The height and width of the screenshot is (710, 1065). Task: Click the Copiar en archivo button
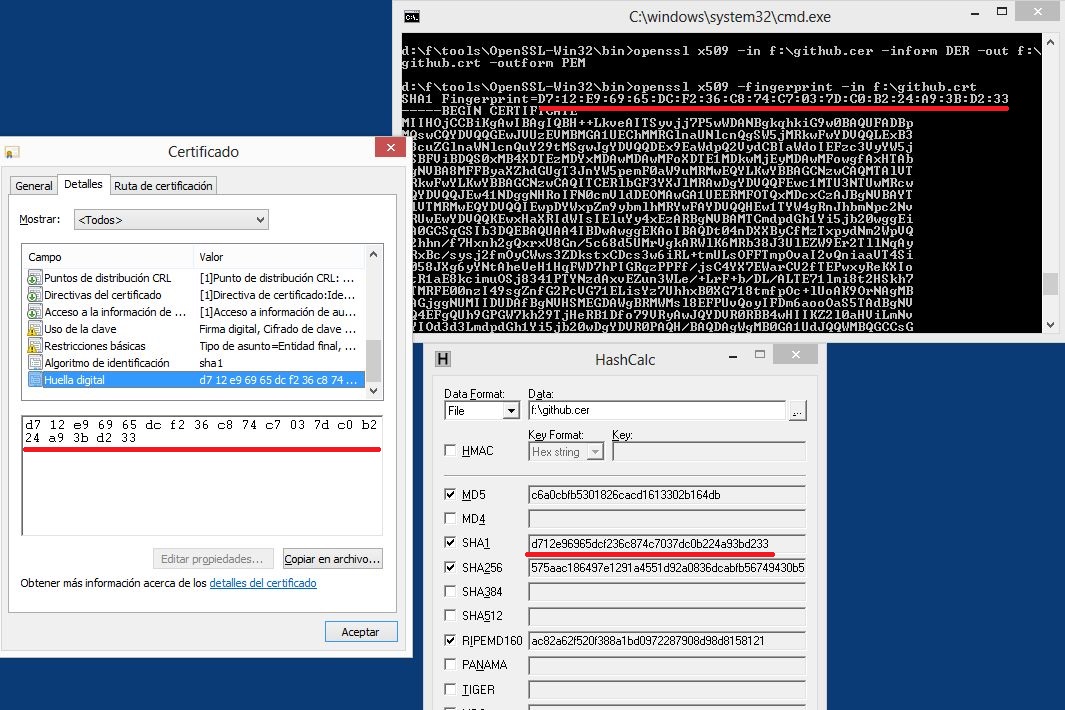point(333,558)
